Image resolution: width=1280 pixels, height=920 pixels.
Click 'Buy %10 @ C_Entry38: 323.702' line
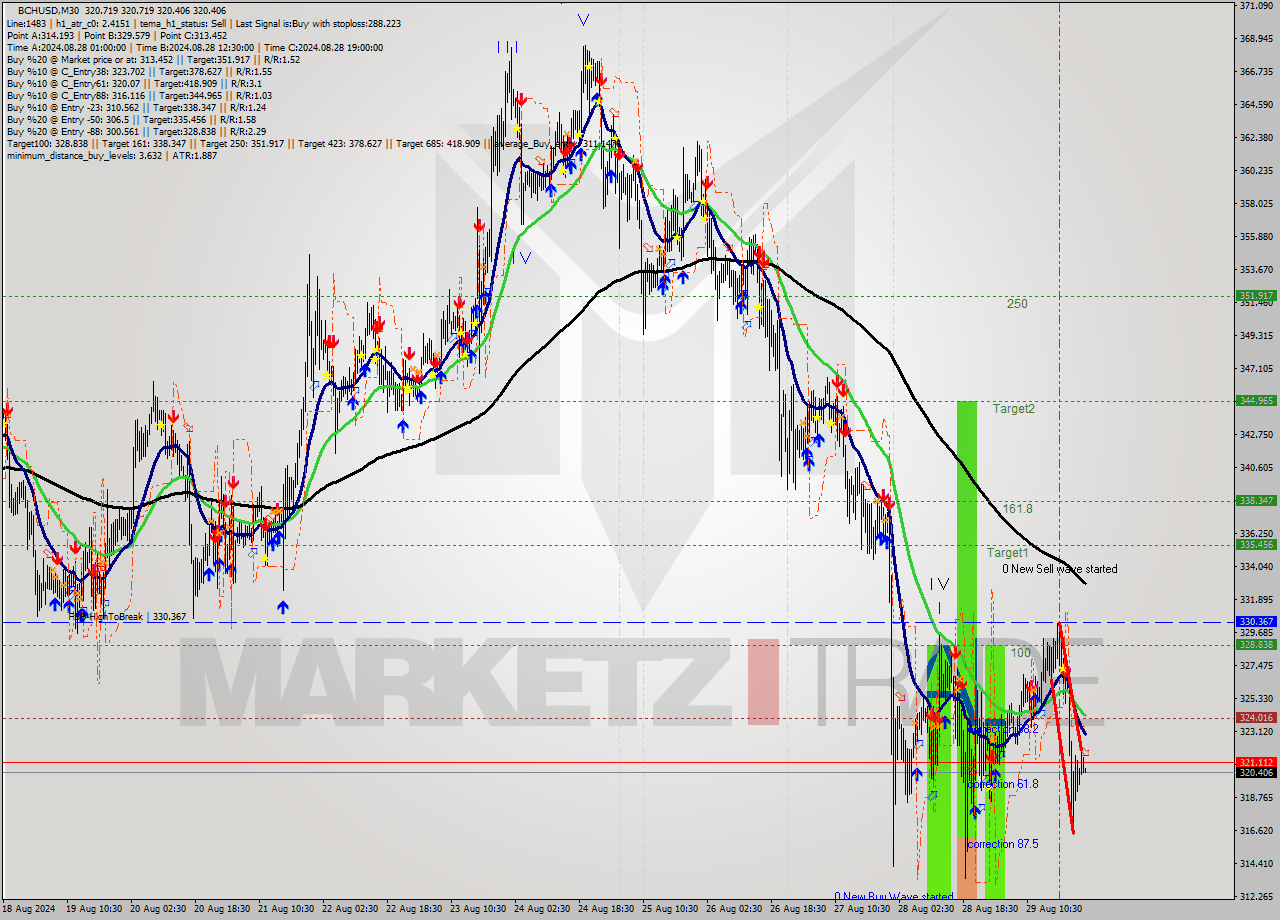138,72
